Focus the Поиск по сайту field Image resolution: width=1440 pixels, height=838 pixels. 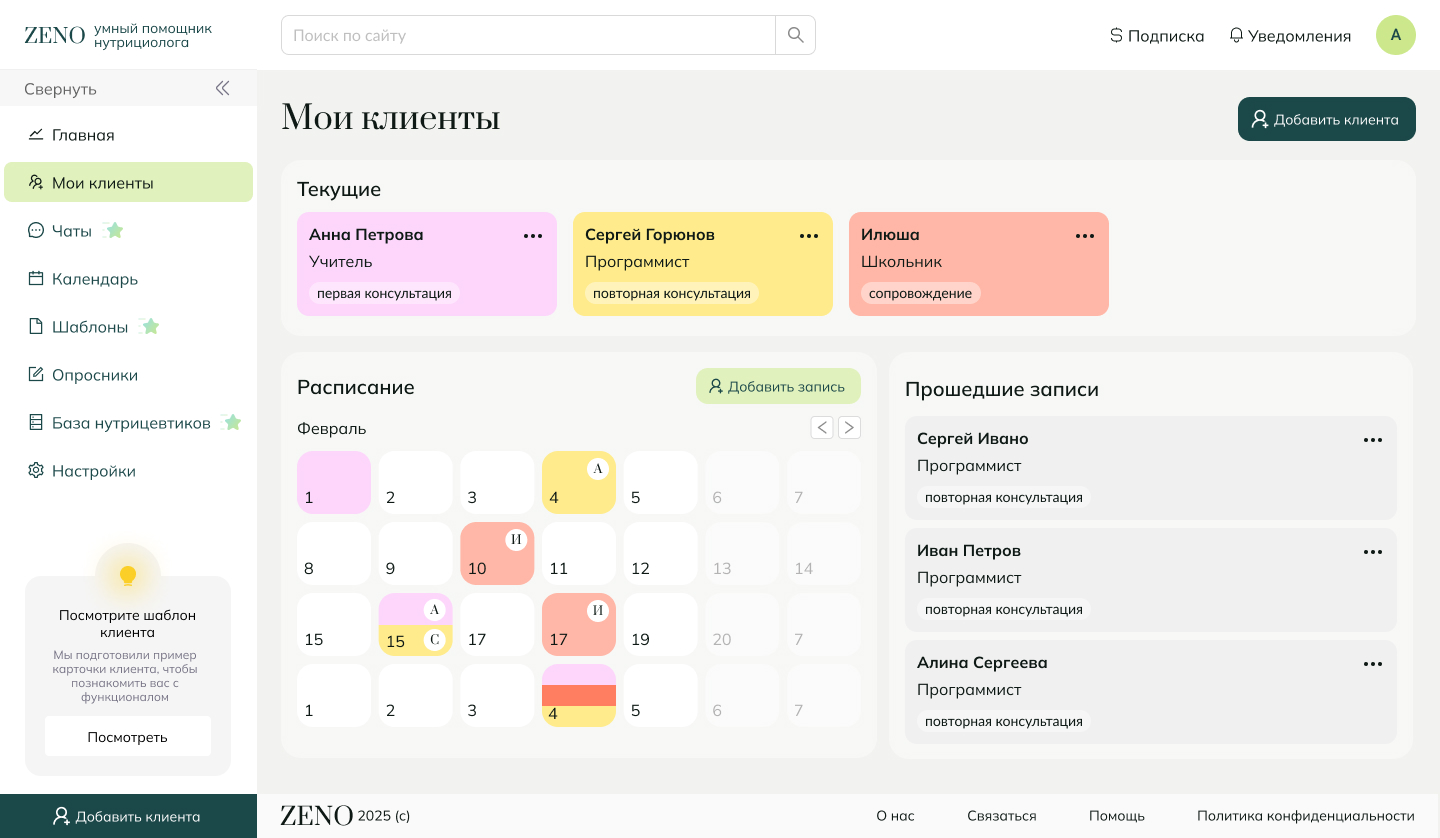tap(528, 35)
